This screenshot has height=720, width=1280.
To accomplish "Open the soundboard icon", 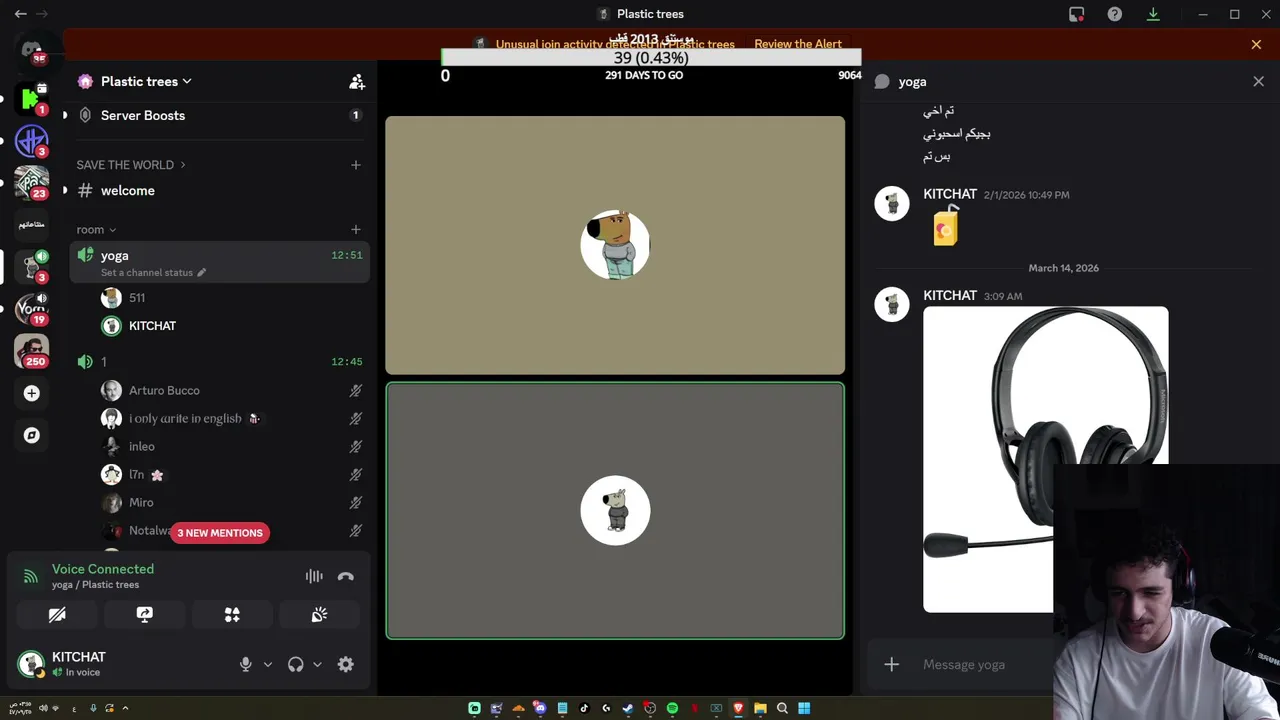I will click(x=319, y=615).
